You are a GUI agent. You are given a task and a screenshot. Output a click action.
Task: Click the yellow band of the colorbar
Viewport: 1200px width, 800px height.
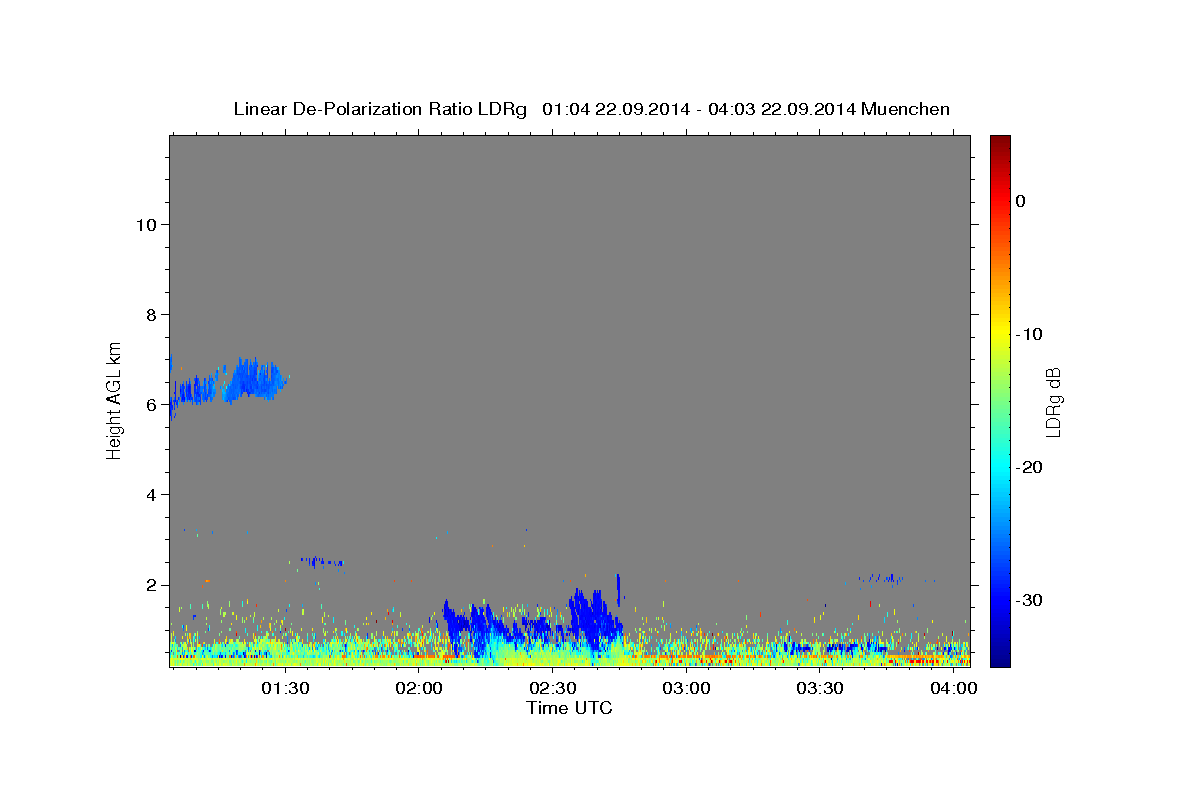pos(999,330)
